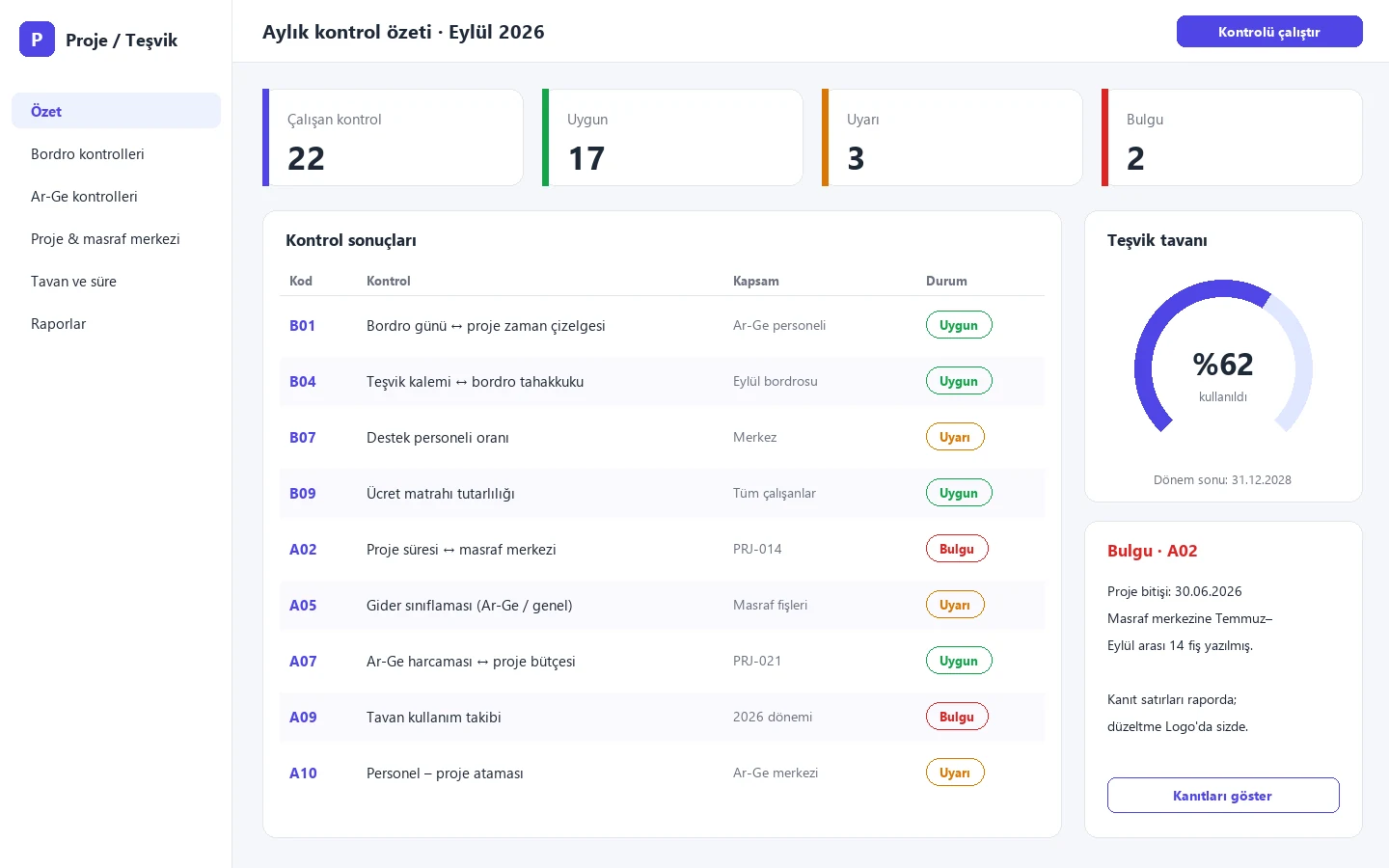1389x868 pixels.
Task: Click the Kapsam column header
Action: [x=756, y=281]
